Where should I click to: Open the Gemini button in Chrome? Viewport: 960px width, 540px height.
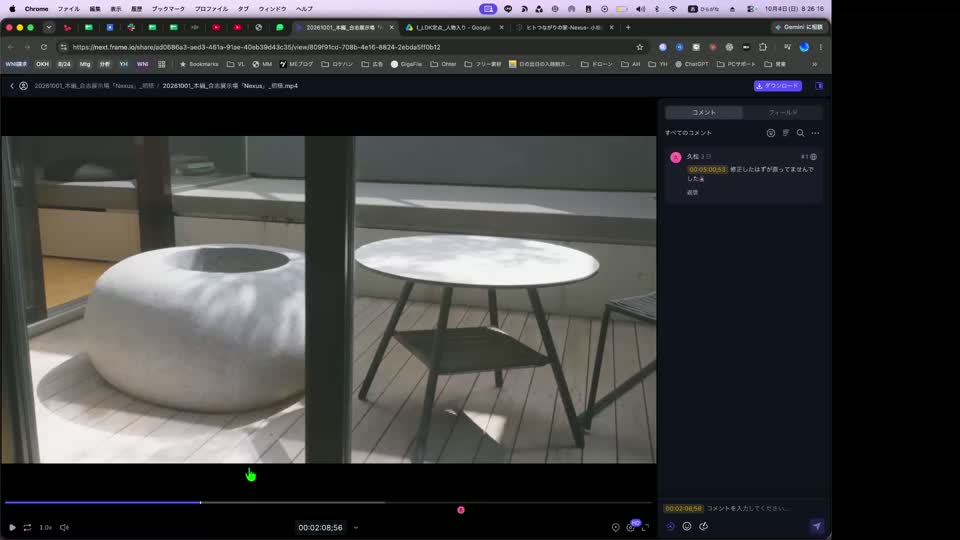(x=799, y=27)
